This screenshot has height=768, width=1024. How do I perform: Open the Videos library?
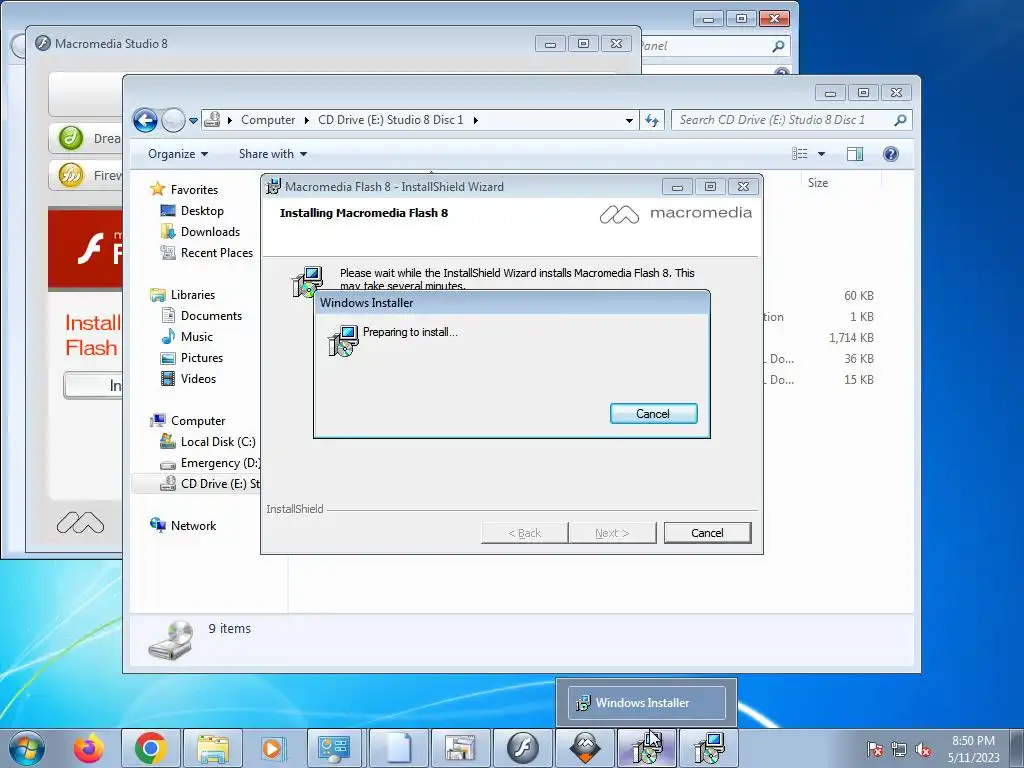click(x=198, y=379)
